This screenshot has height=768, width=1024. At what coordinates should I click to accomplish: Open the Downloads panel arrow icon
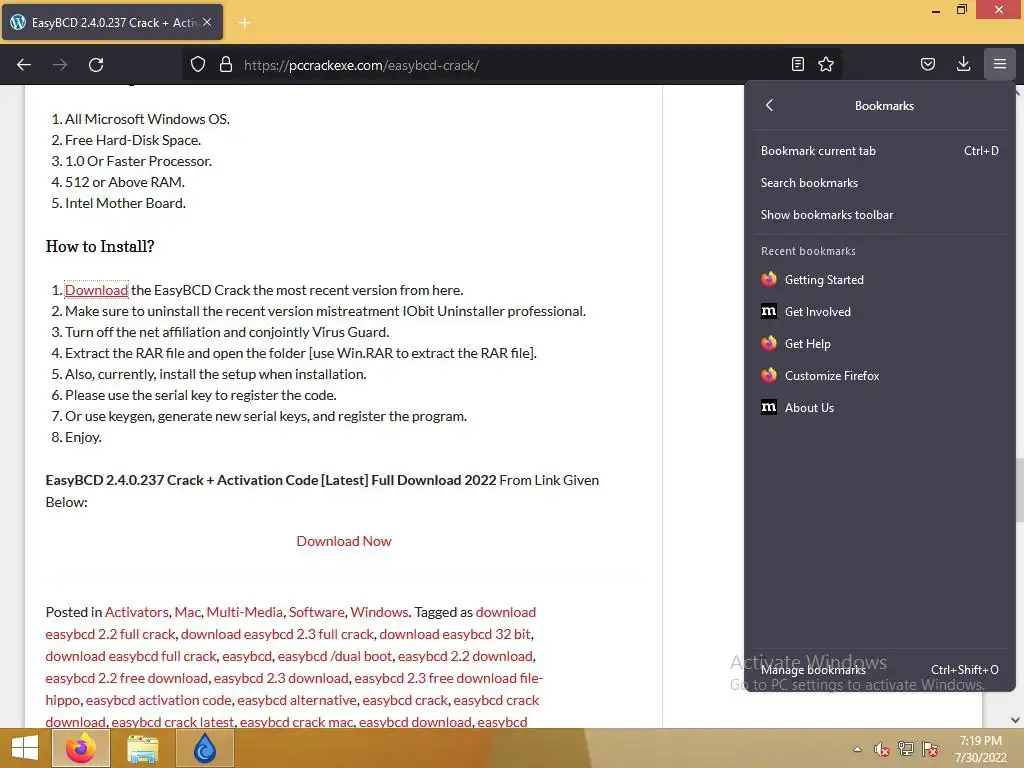tap(963, 64)
